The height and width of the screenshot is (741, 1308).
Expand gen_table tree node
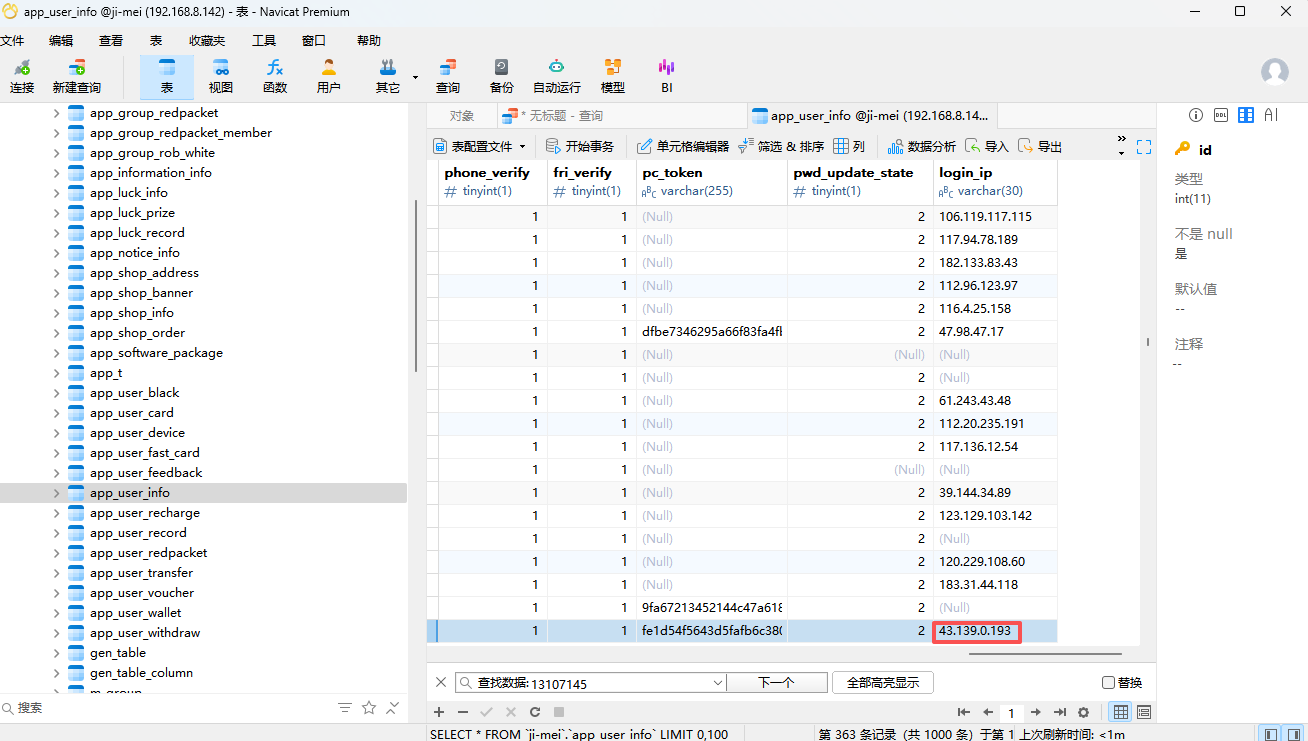(x=56, y=653)
